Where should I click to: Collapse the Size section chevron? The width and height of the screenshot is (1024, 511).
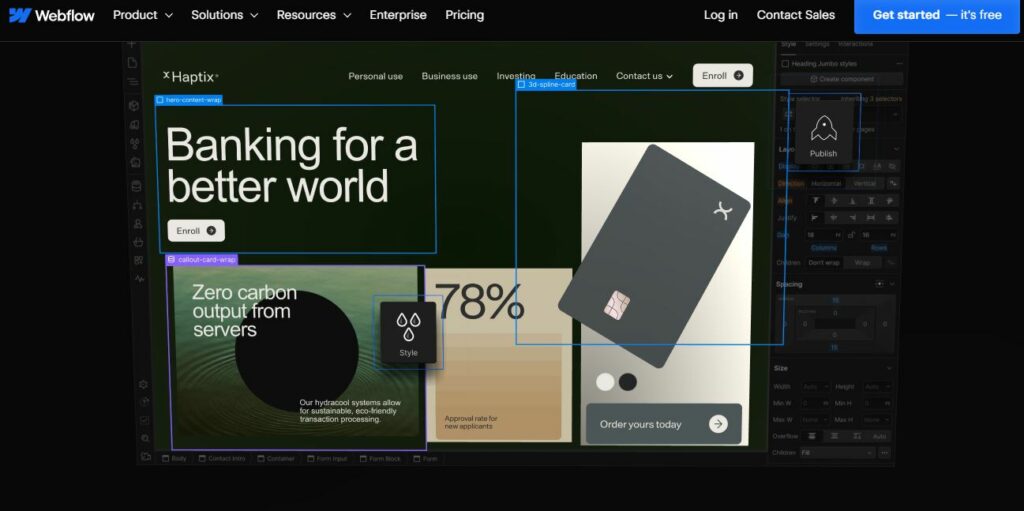click(889, 369)
